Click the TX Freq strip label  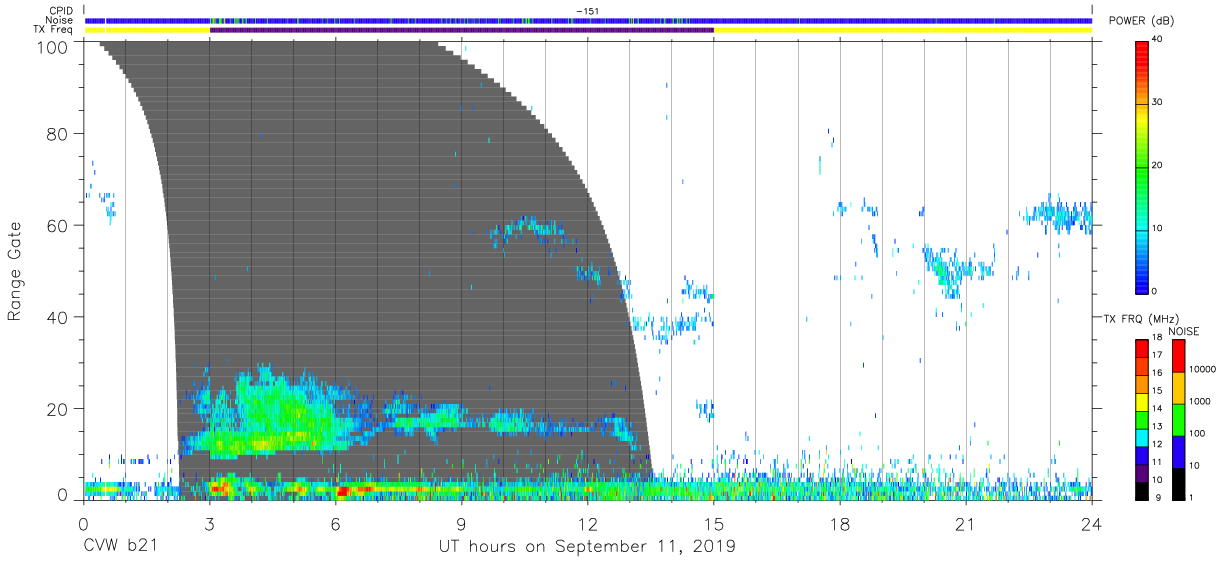tap(52, 30)
